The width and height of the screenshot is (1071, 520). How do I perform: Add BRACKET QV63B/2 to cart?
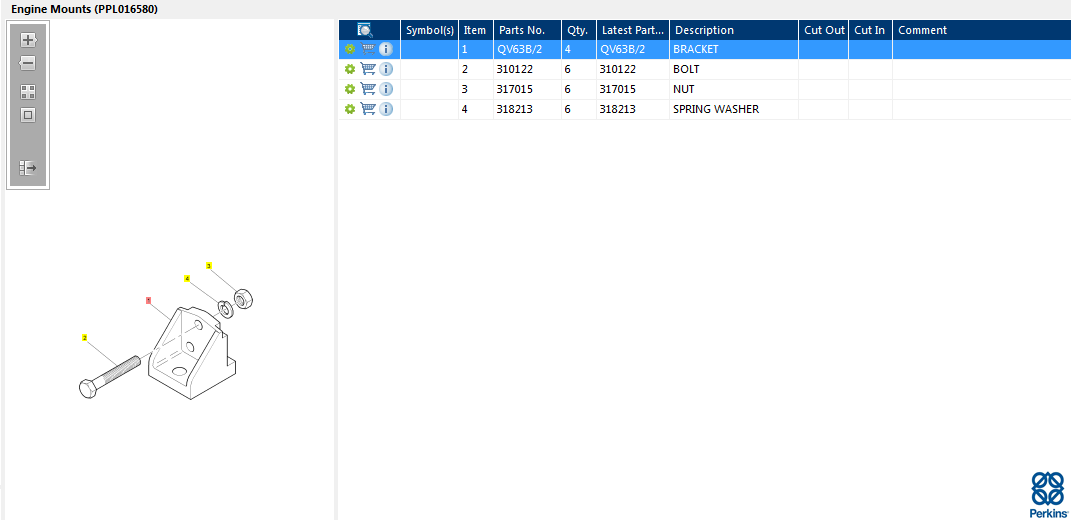tap(368, 49)
